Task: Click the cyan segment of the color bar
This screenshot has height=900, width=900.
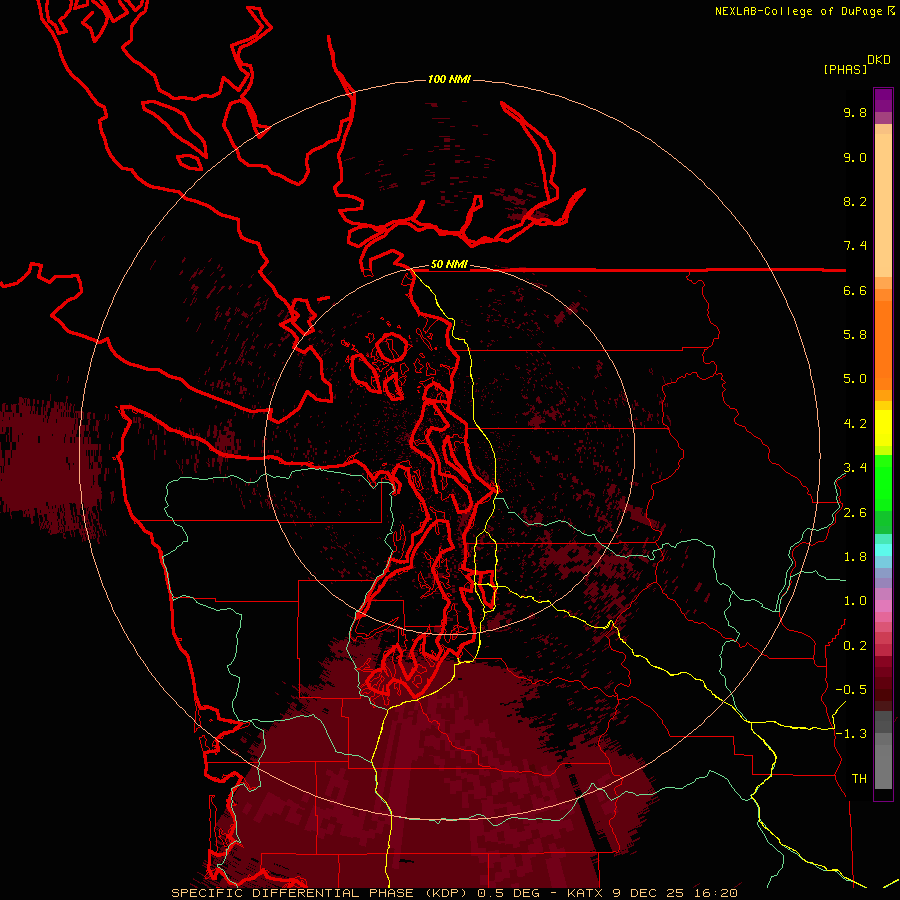Action: pos(883,550)
